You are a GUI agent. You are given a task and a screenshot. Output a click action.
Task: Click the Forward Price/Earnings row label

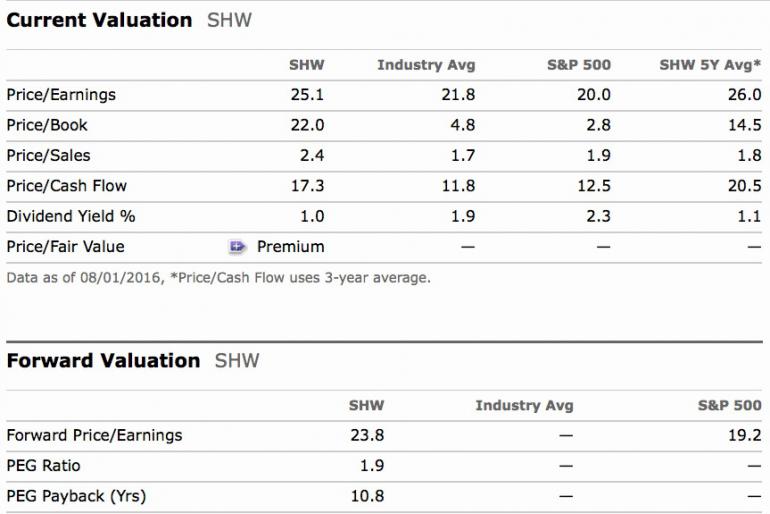click(x=94, y=435)
